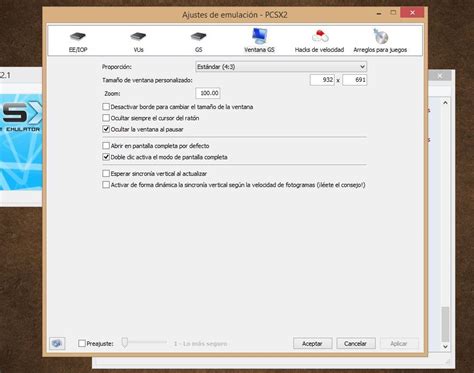Click the small icon button at the bottom-left of the dialog
This screenshot has height=373, width=474.
57,343
